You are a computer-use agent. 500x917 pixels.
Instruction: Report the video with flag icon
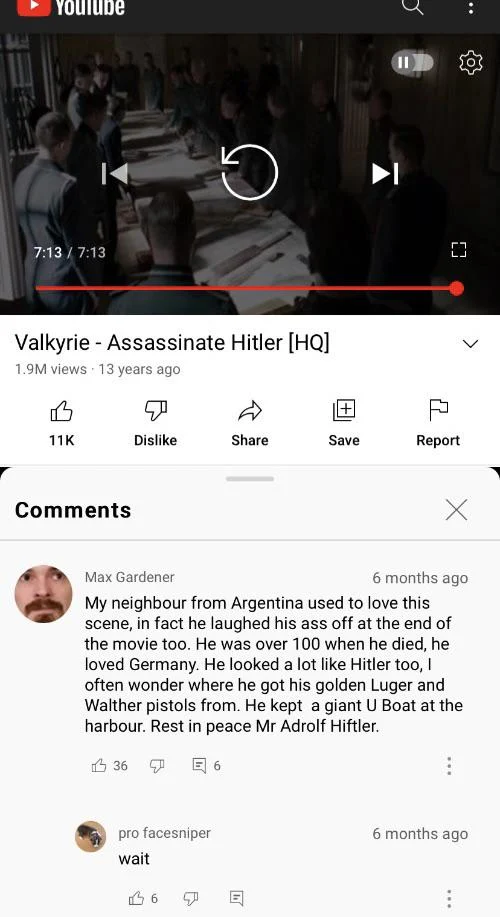pyautogui.click(x=438, y=423)
